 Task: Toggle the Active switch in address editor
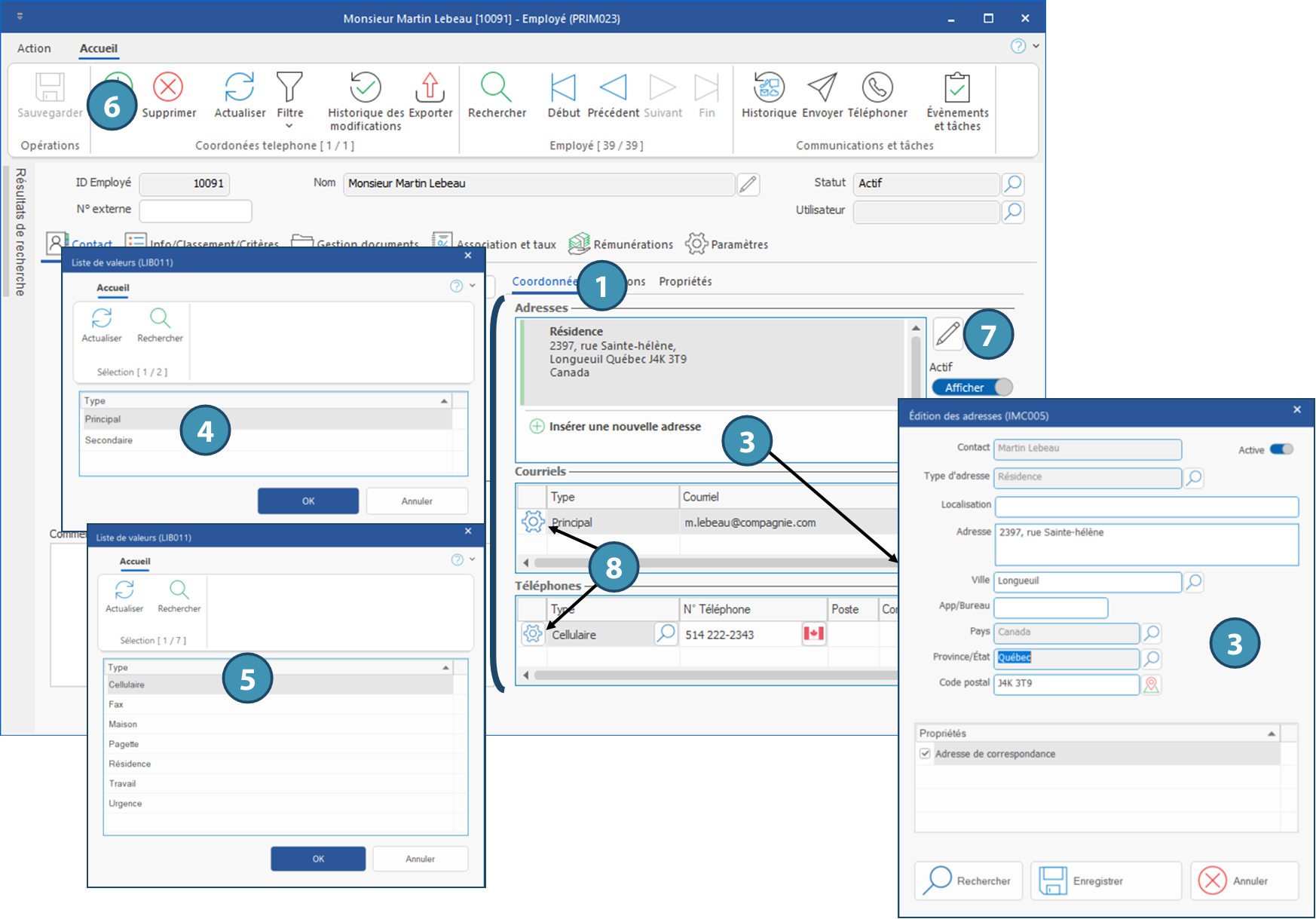coord(1281,449)
